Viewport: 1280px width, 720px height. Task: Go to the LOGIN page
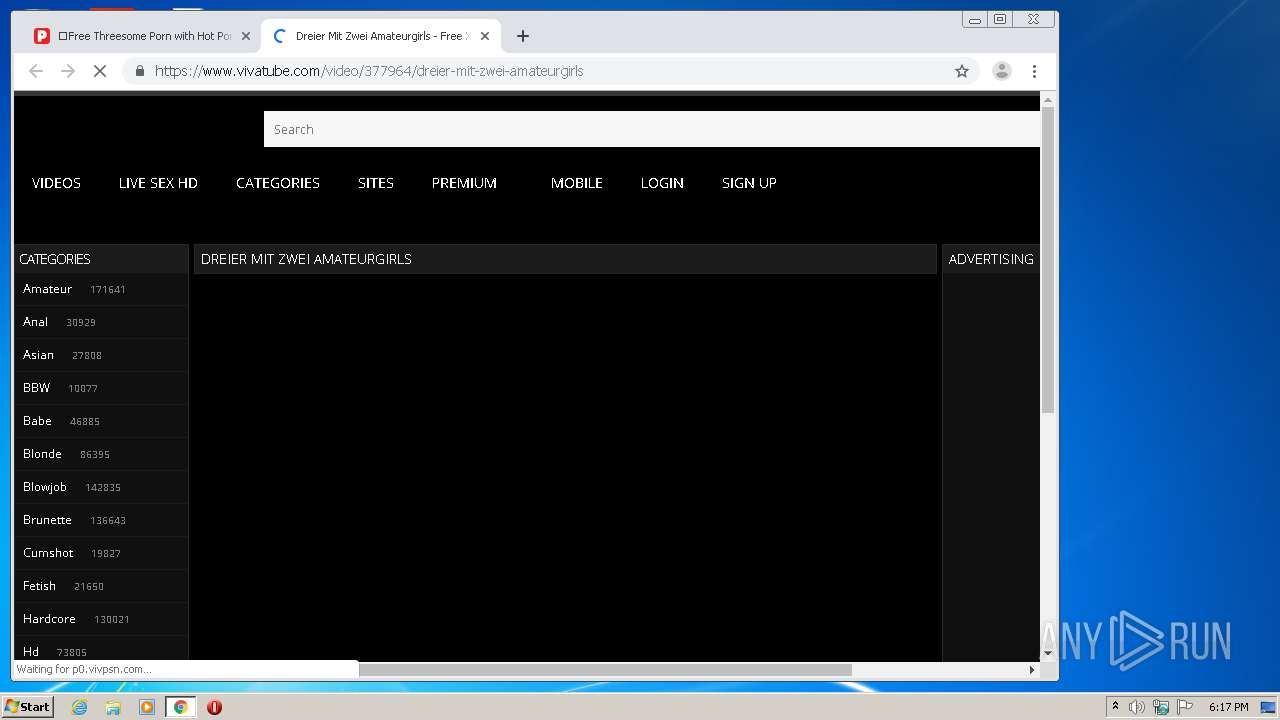(x=662, y=183)
